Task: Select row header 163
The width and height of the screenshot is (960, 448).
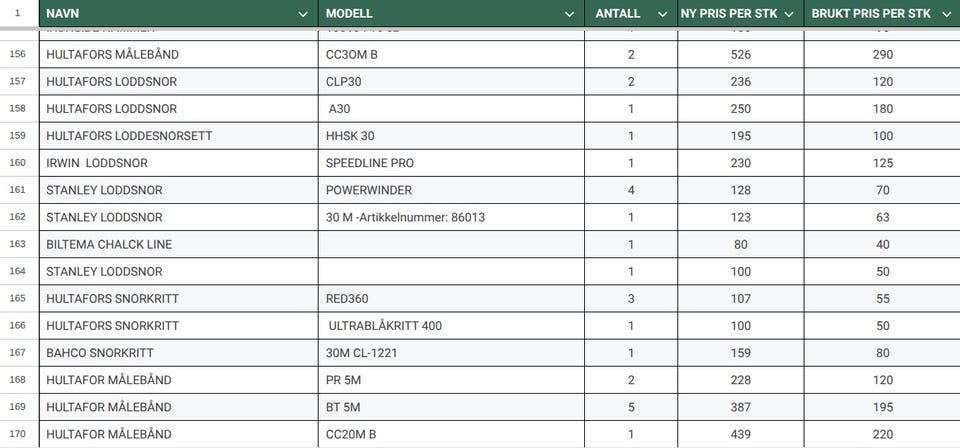Action: (18, 244)
